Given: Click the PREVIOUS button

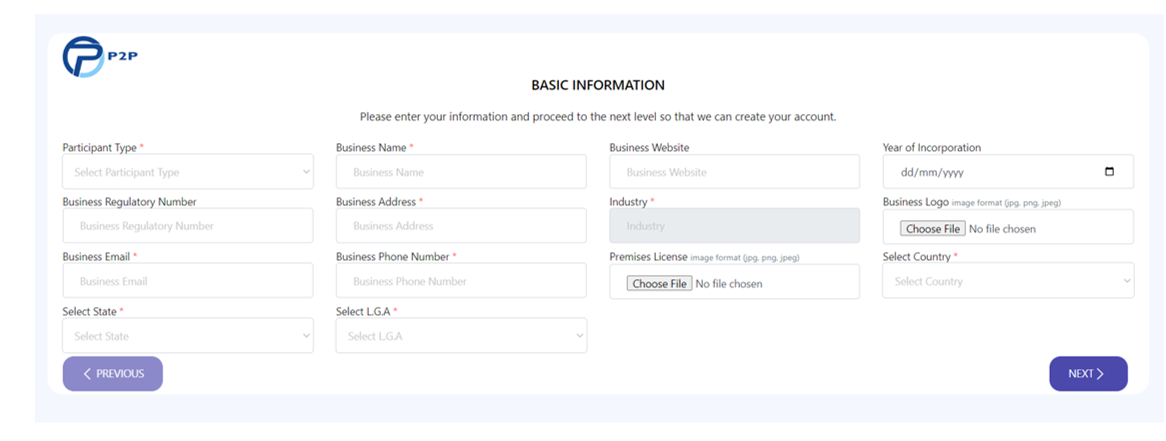Looking at the screenshot, I should (113, 373).
